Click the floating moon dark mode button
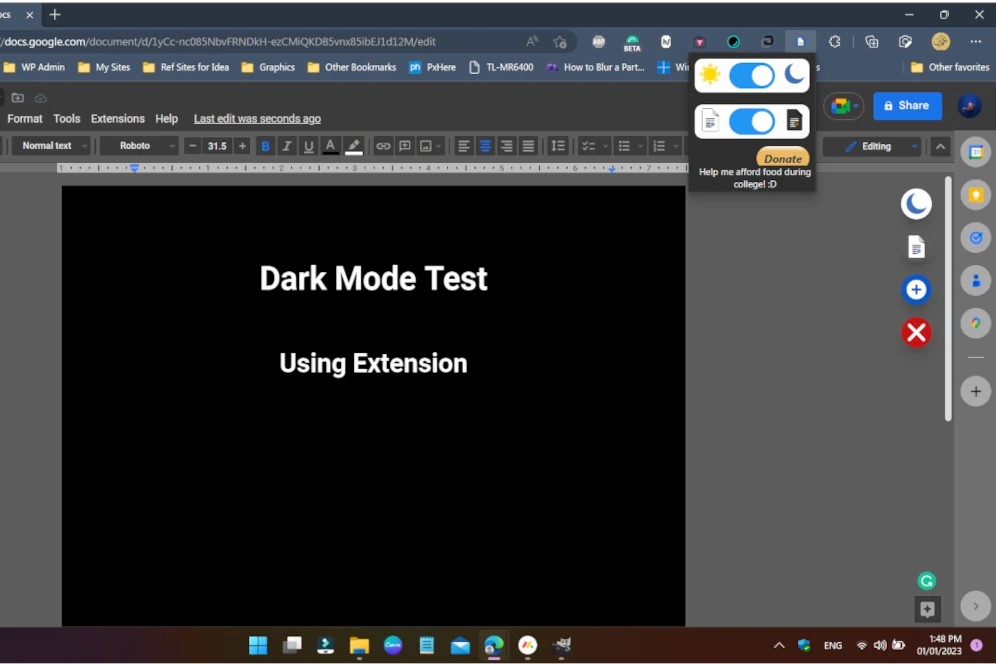Viewport: 996px width, 664px height. (916, 204)
